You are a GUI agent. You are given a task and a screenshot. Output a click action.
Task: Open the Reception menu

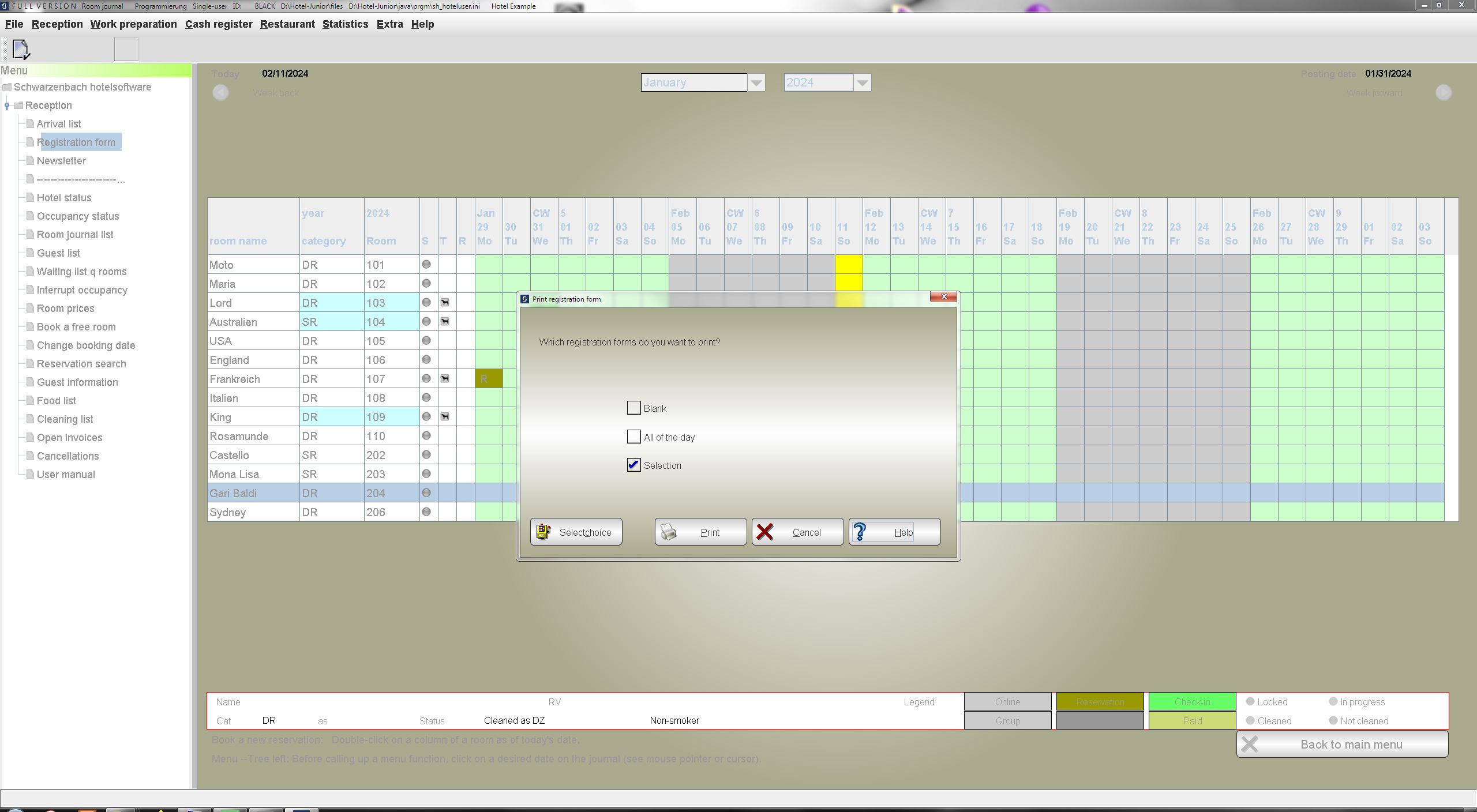coord(57,24)
